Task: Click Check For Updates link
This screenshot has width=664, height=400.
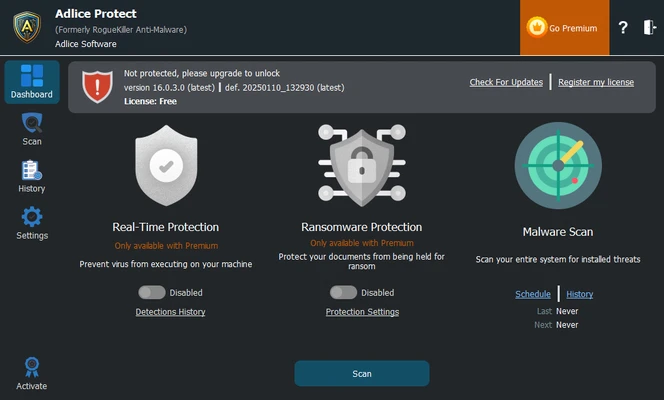Action: pyautogui.click(x=506, y=82)
